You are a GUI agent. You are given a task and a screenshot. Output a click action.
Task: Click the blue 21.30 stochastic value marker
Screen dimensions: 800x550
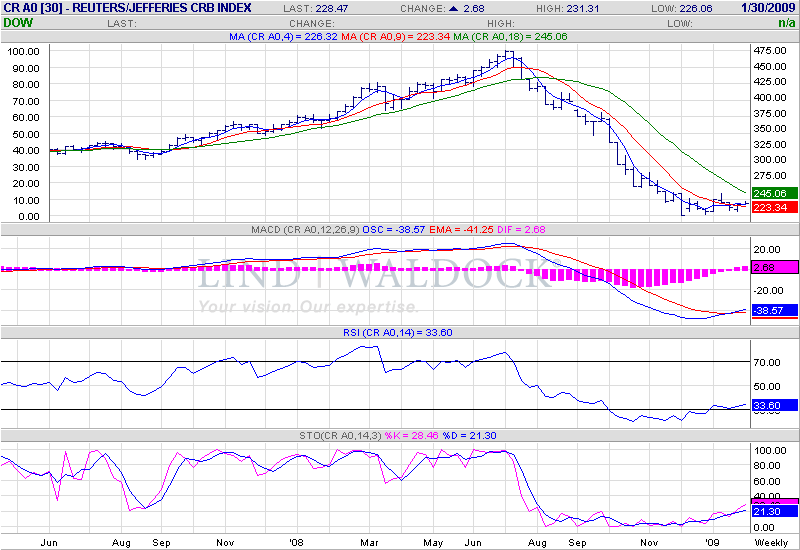click(x=774, y=511)
